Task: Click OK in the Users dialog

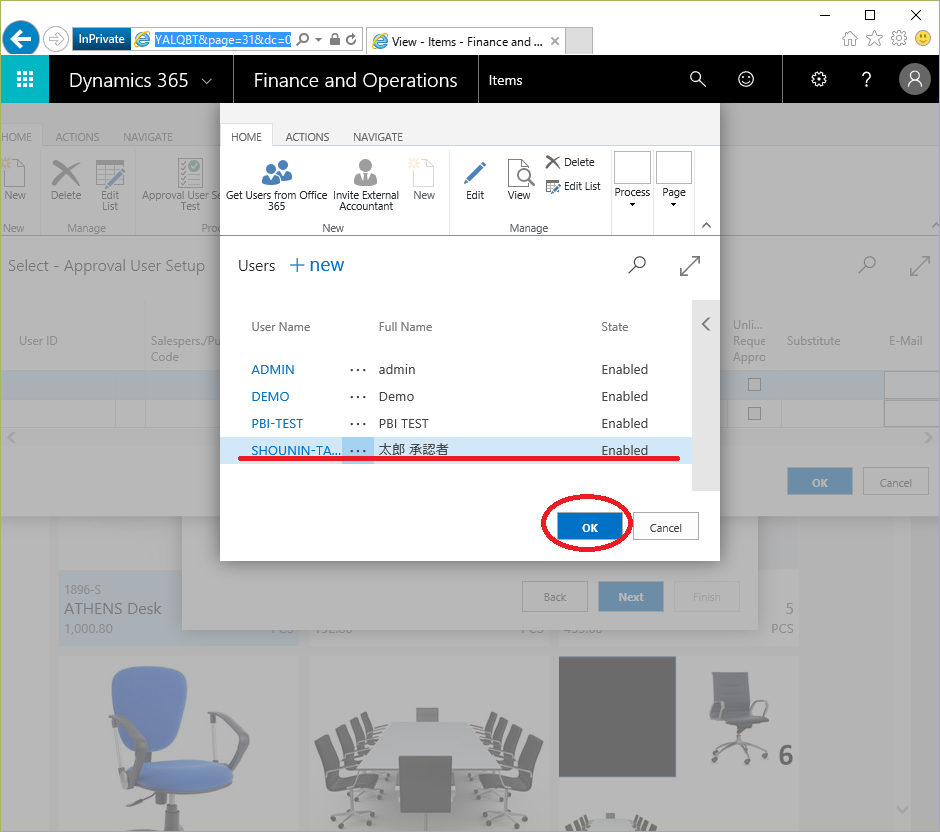Action: [x=590, y=527]
